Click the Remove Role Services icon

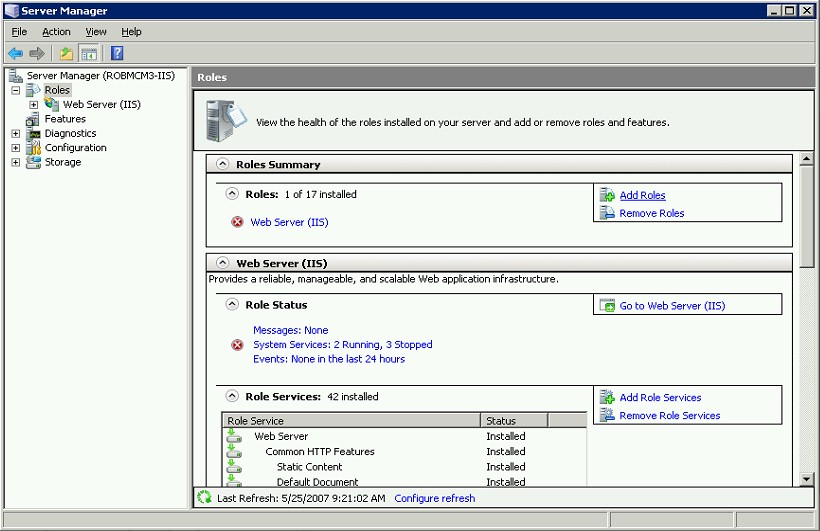(607, 415)
